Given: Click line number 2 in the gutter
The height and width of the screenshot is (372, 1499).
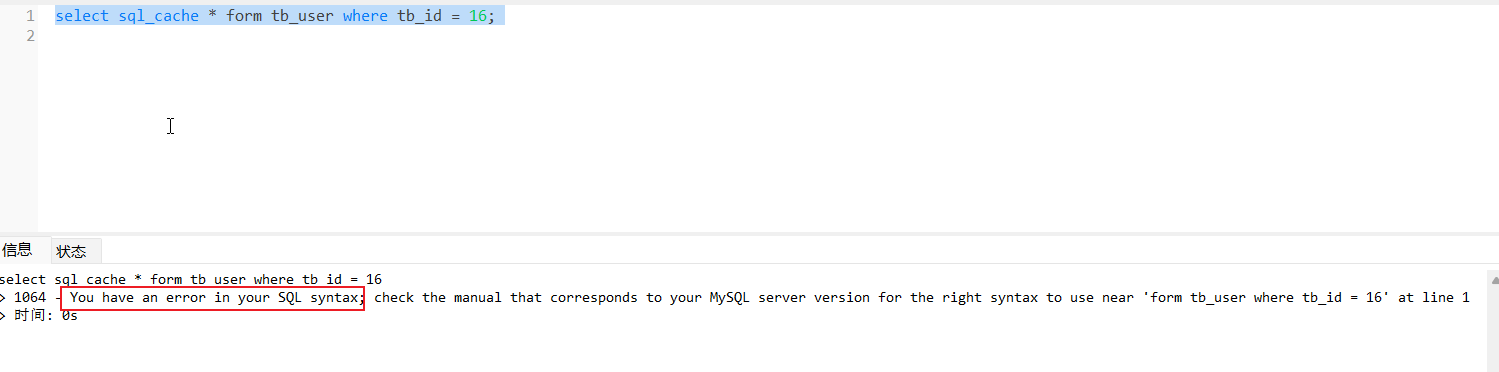Looking at the screenshot, I should [30, 36].
